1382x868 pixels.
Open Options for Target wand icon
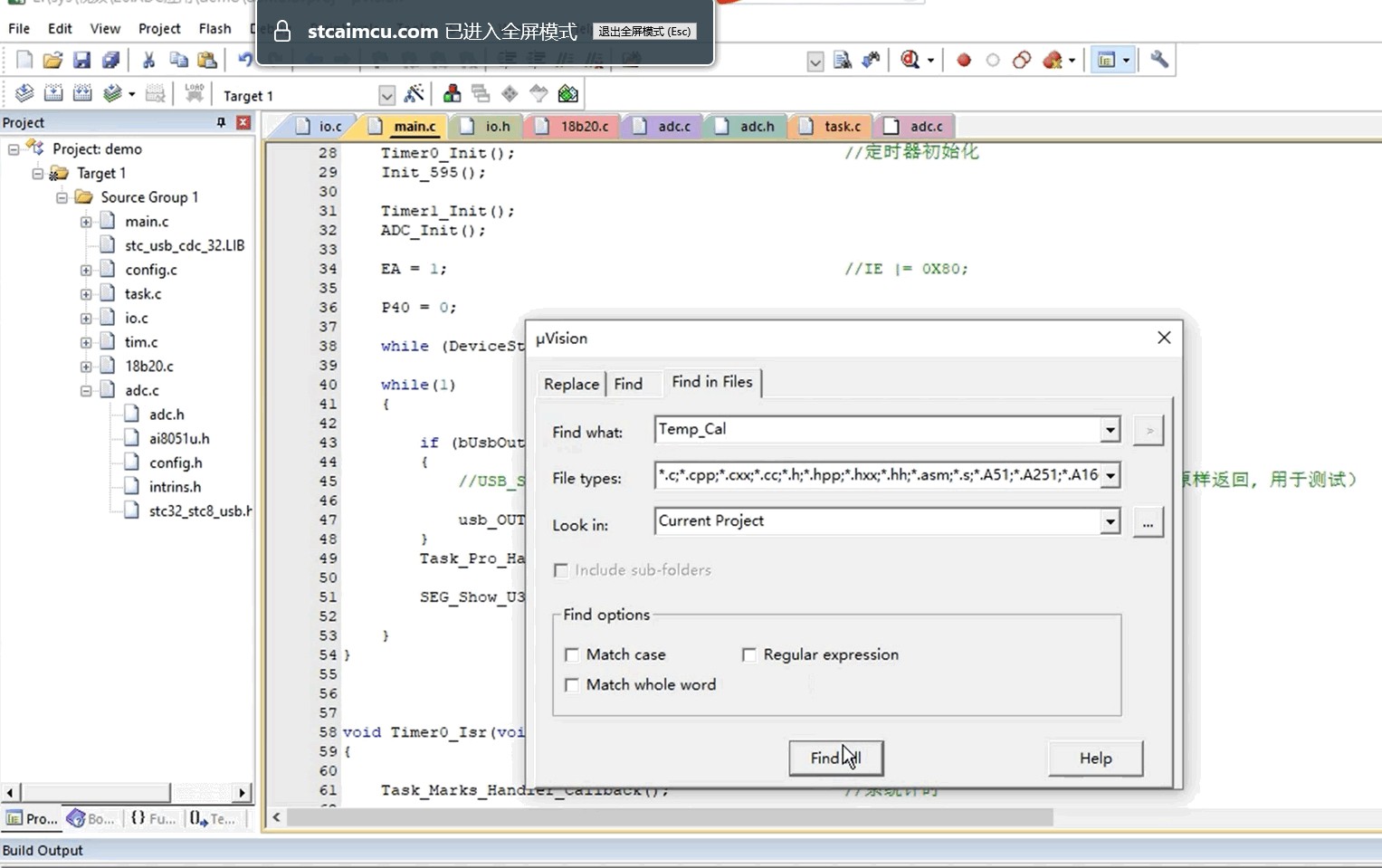pos(414,93)
